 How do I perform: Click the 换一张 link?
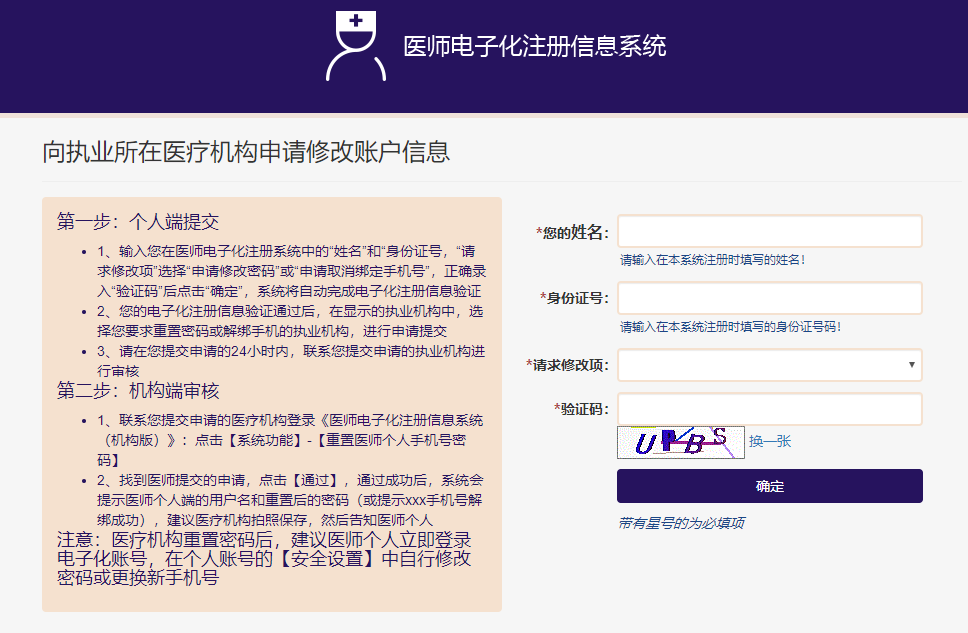pos(770,441)
